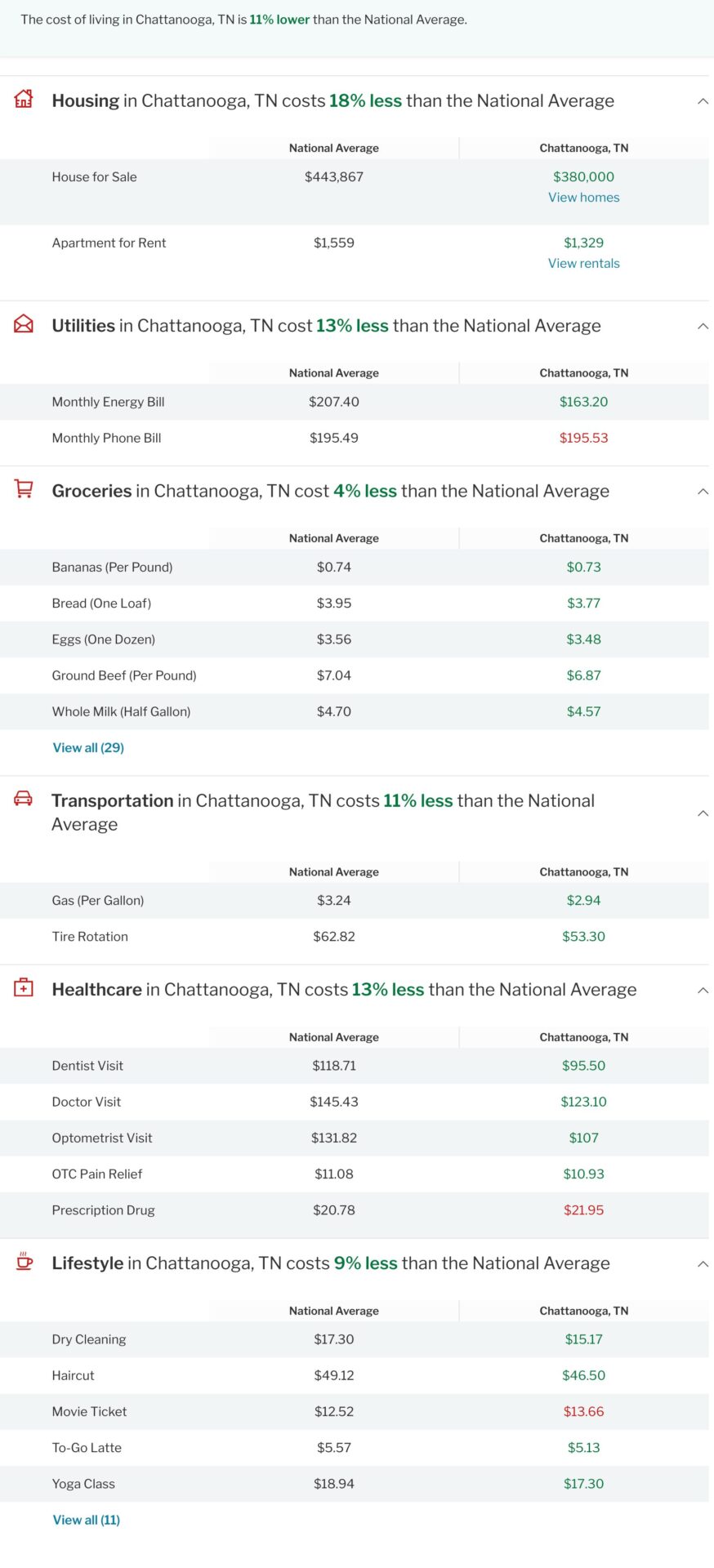Screen dimensions: 714x1568
Task: Open the View rentals link
Action: coord(583,264)
